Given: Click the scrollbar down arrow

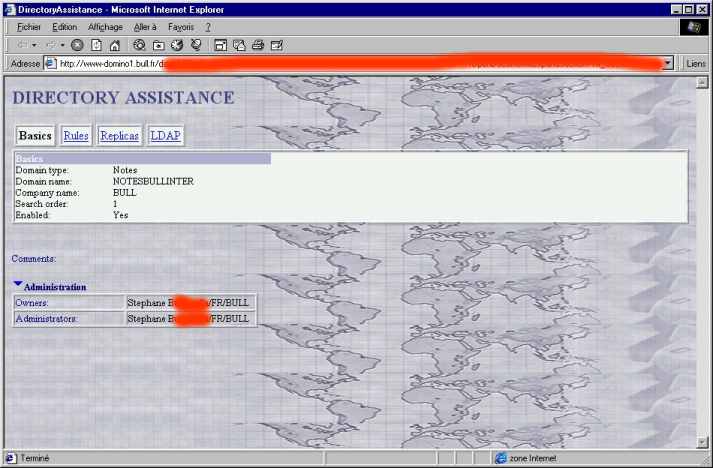Looking at the screenshot, I should (x=702, y=442).
